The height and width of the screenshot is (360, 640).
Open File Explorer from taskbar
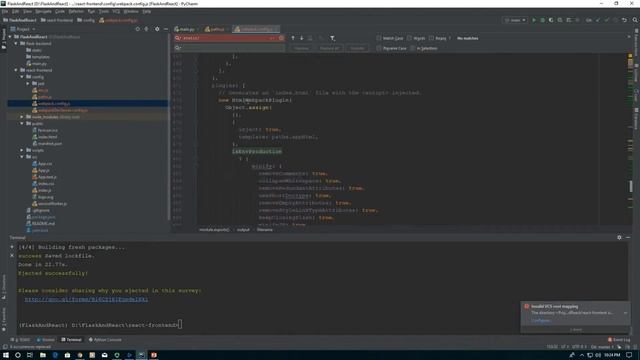[x=42, y=355]
